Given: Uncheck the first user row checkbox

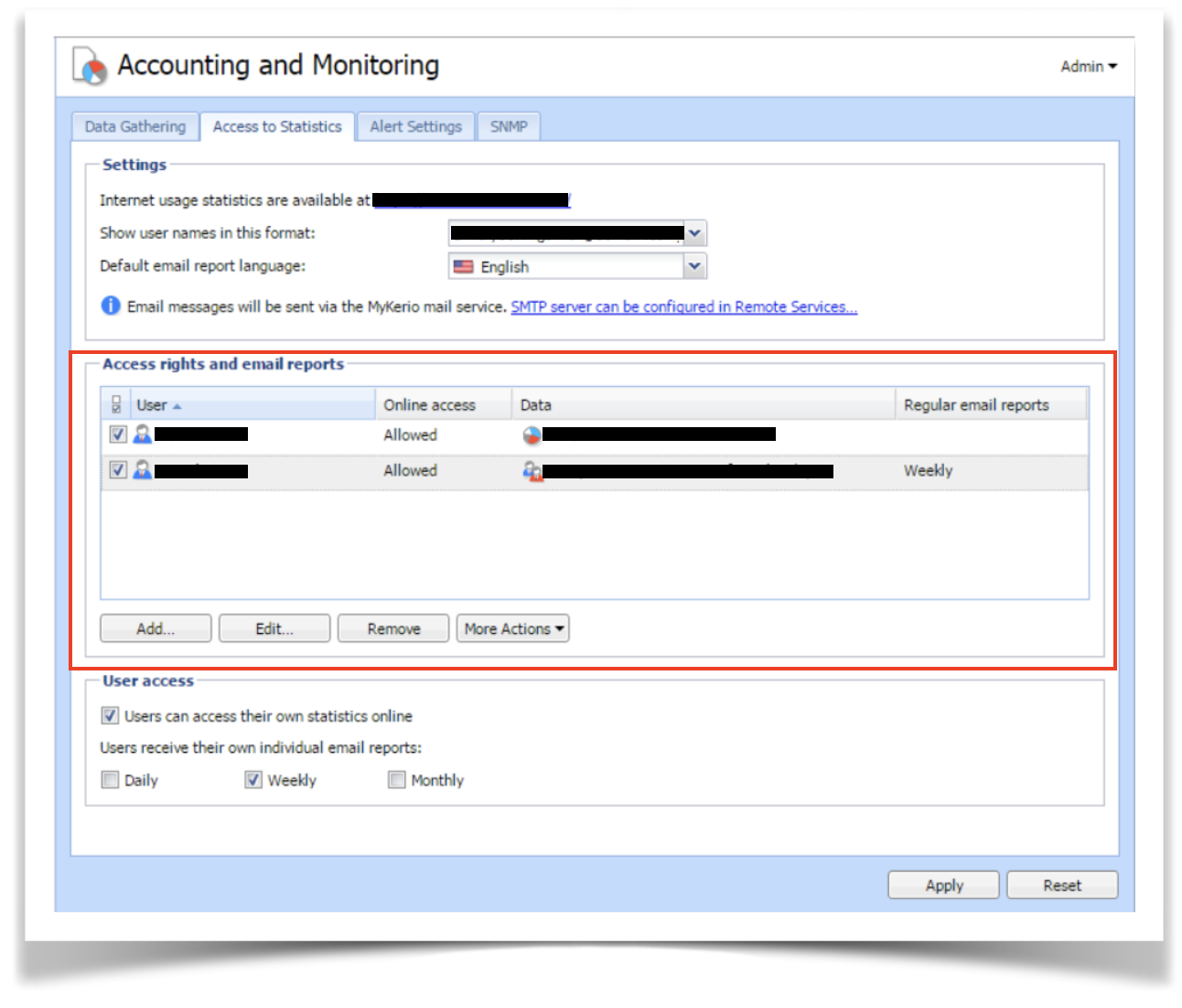Looking at the screenshot, I should (x=118, y=434).
